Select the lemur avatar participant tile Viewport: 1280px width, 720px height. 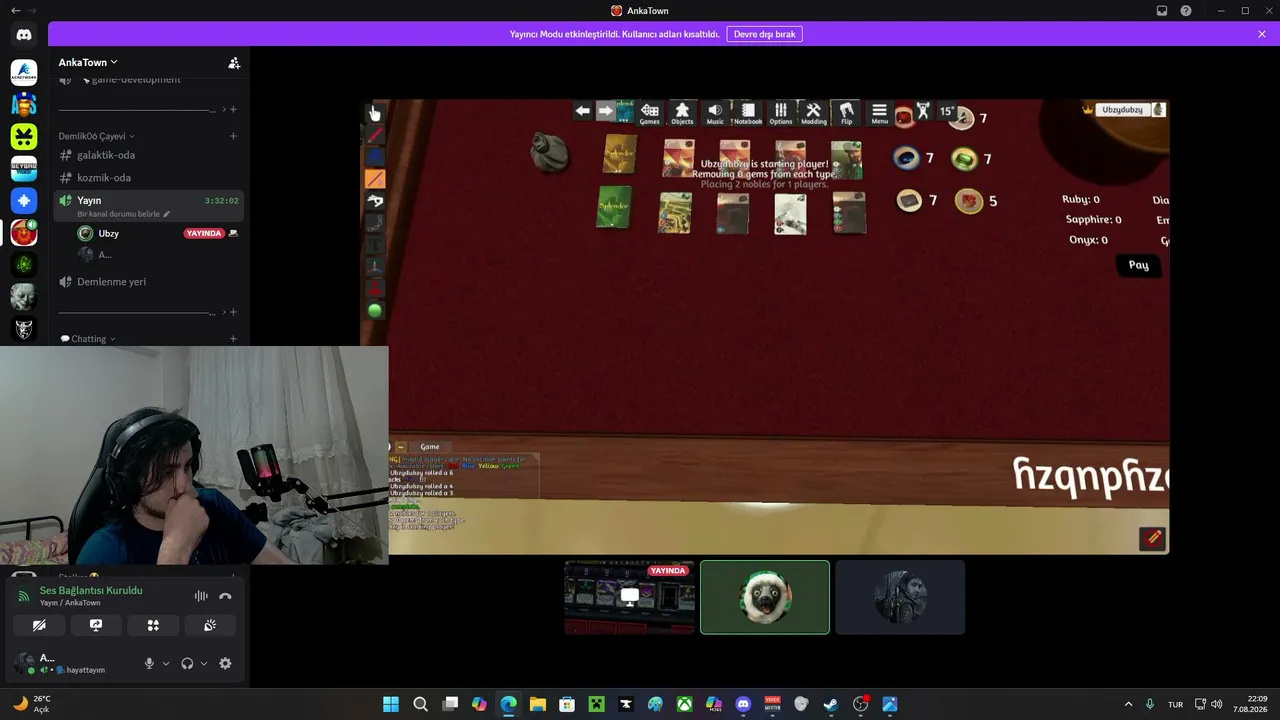click(765, 597)
